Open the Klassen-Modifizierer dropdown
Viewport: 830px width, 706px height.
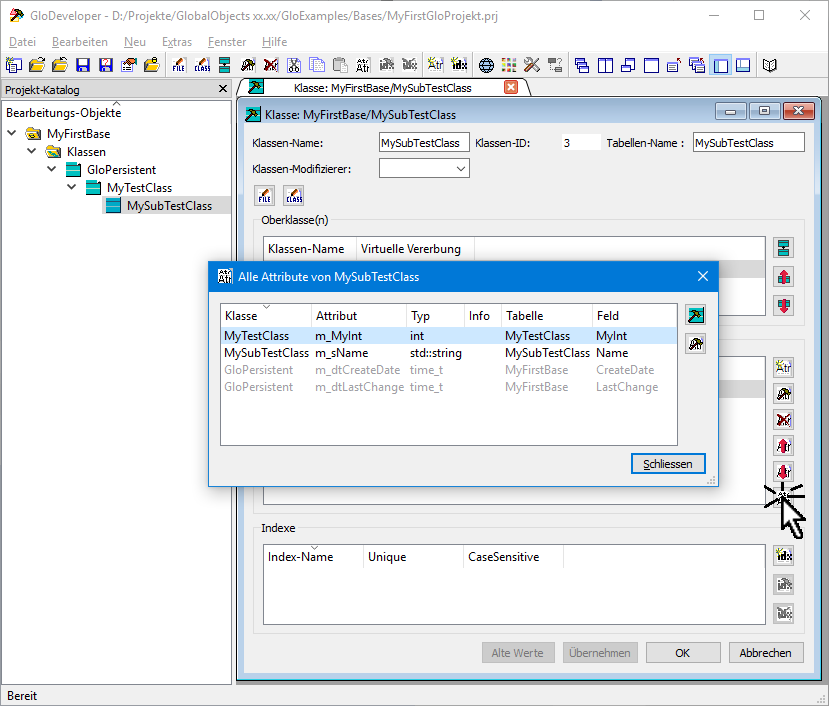(x=461, y=169)
